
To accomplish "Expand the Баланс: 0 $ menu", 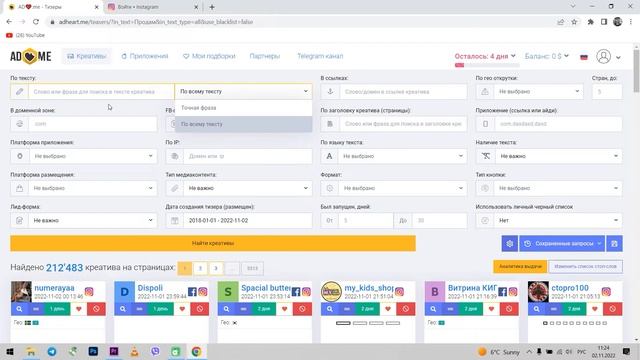I will tap(547, 56).
